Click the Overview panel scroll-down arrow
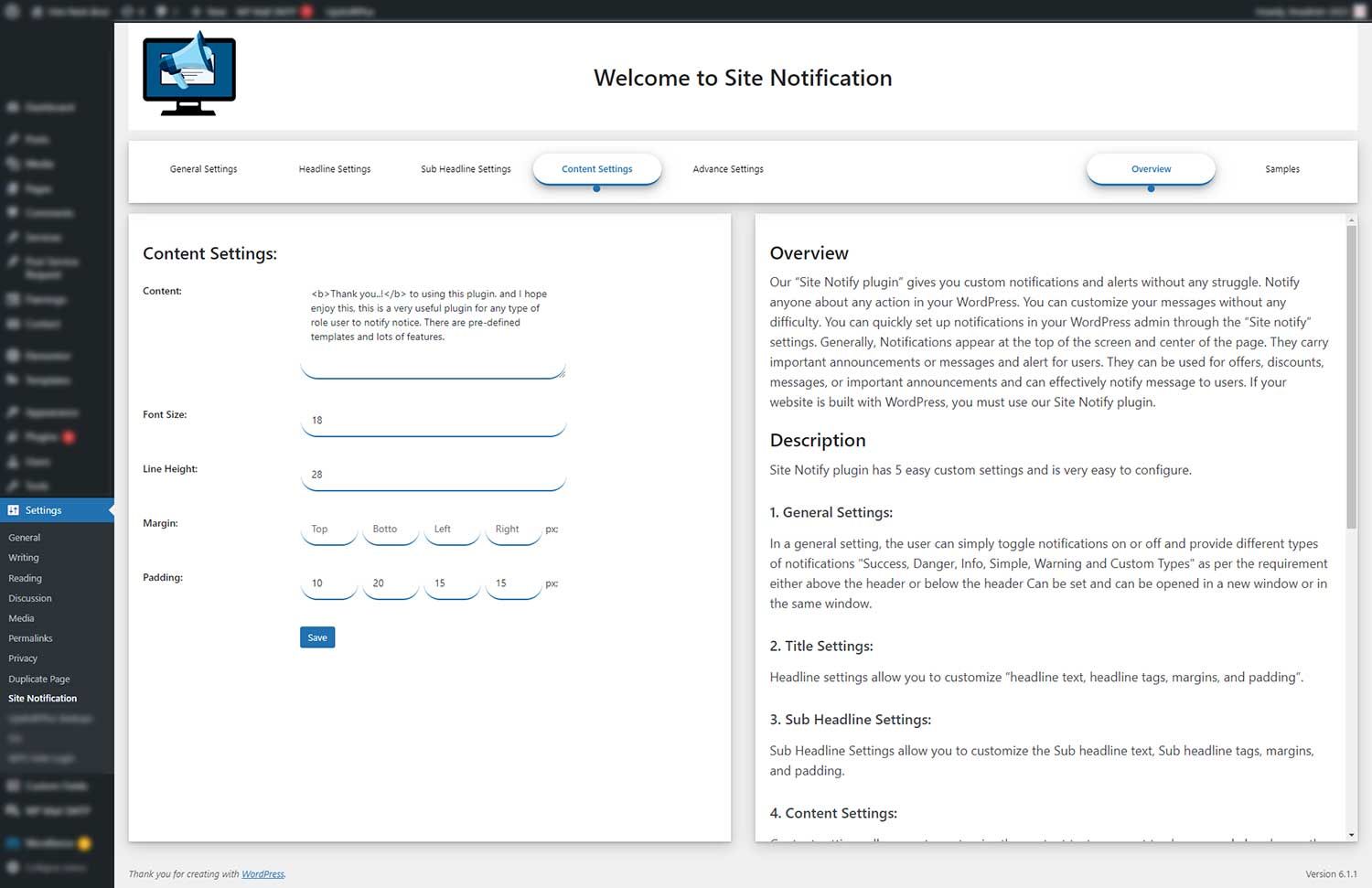This screenshot has height=888, width=1372. [1351, 835]
